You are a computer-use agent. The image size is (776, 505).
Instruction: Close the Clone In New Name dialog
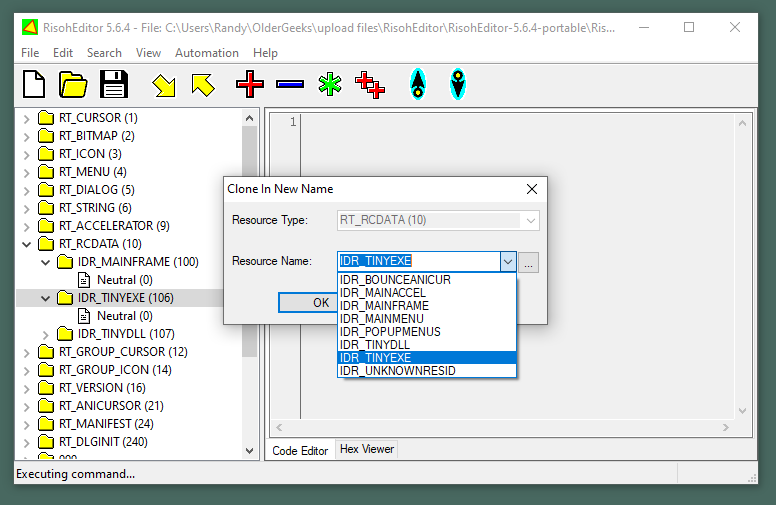[x=532, y=189]
